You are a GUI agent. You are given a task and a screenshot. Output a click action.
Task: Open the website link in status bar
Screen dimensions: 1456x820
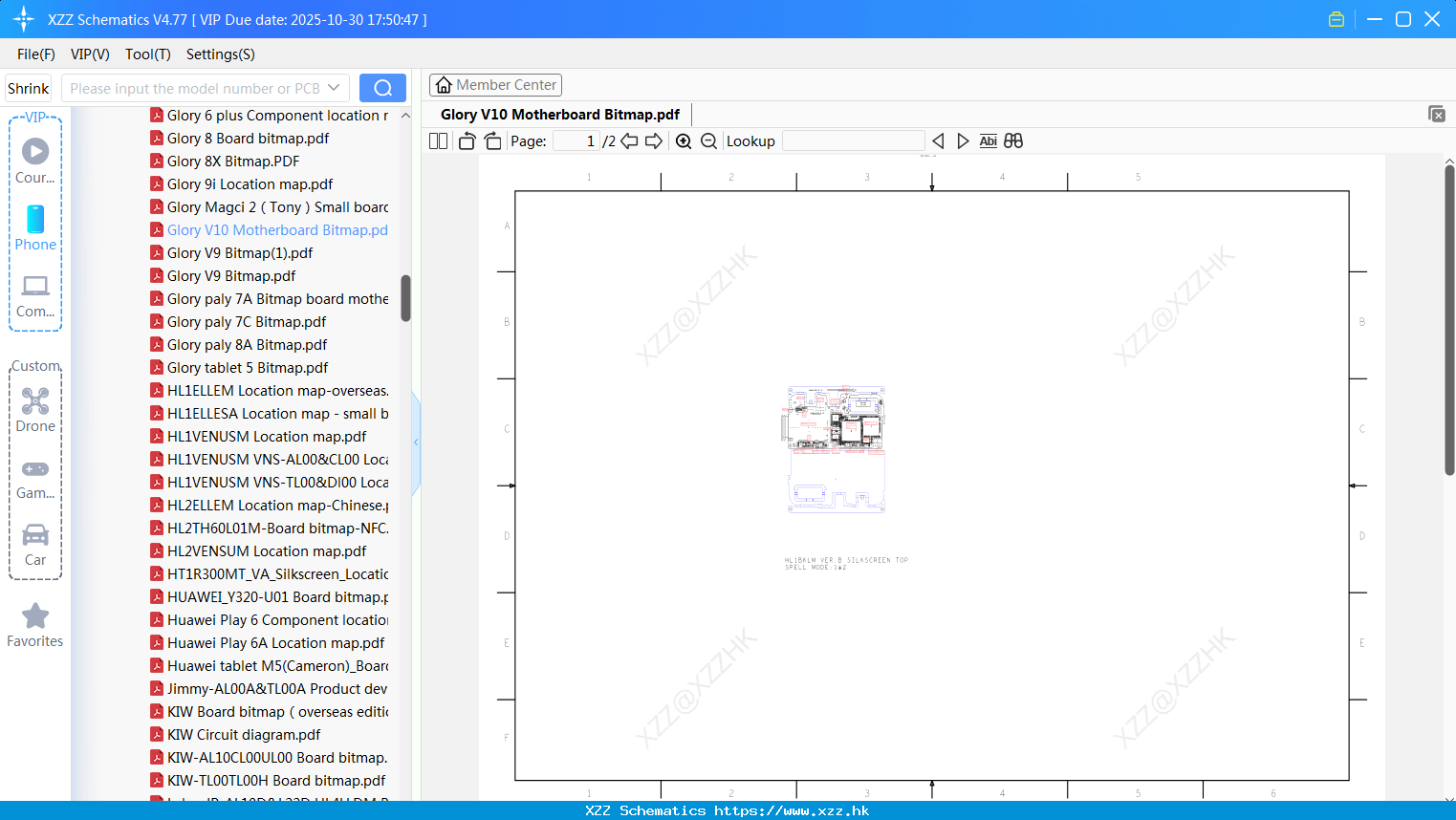(792, 810)
